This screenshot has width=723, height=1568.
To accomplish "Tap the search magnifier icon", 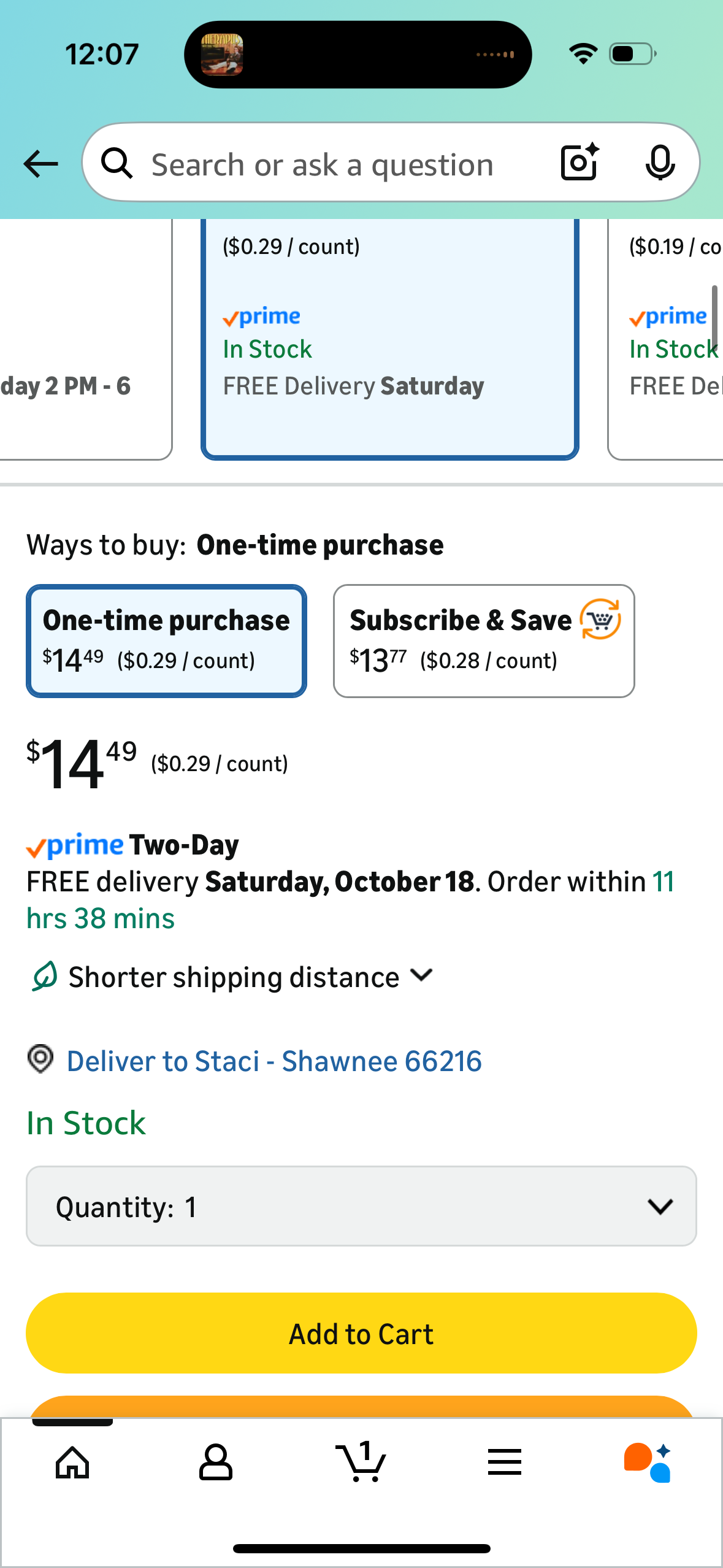I will pyautogui.click(x=117, y=164).
